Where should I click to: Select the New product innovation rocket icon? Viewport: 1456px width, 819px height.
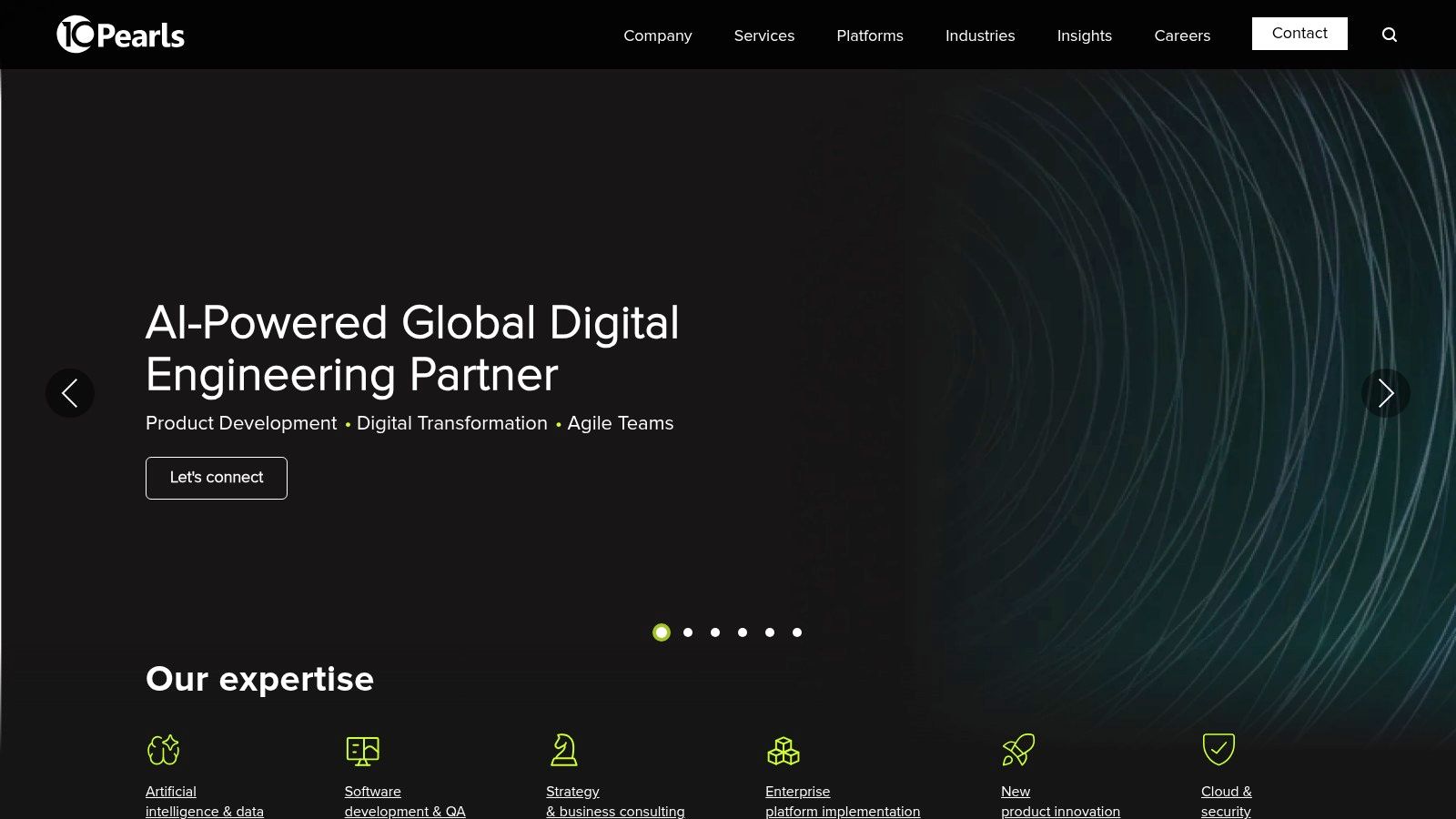(1017, 749)
